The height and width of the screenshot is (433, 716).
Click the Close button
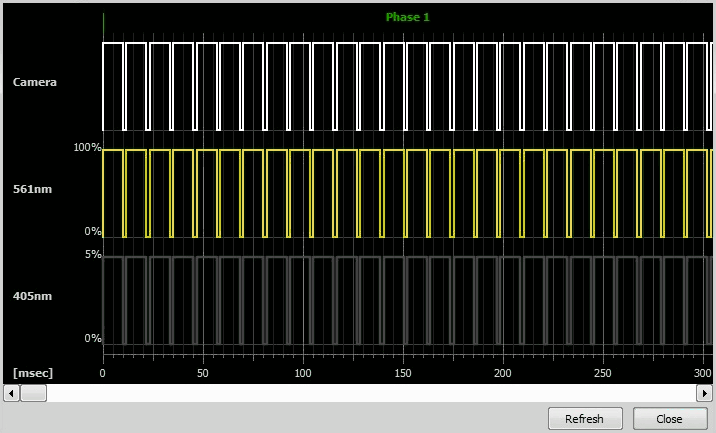pos(669,418)
